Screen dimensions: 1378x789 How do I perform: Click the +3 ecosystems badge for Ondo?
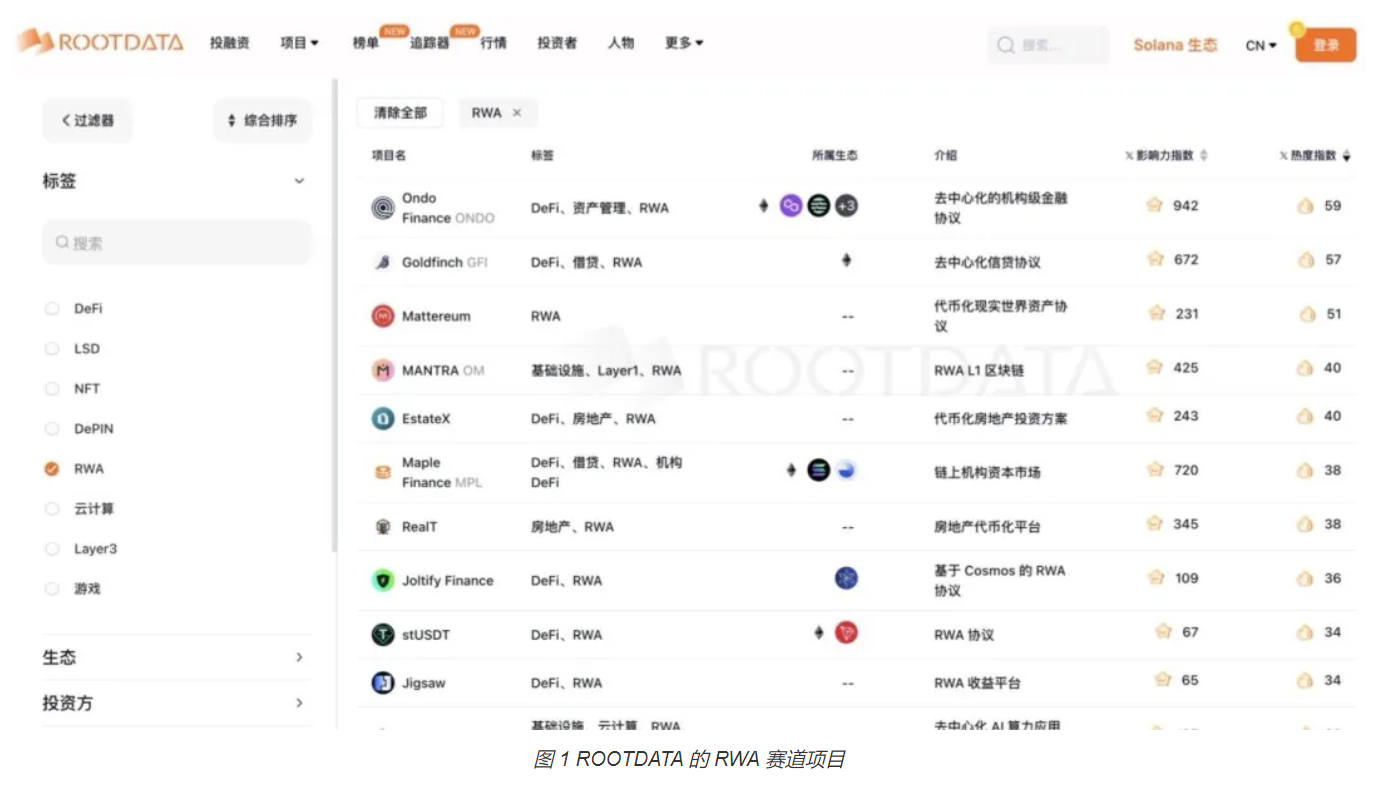[x=846, y=206]
